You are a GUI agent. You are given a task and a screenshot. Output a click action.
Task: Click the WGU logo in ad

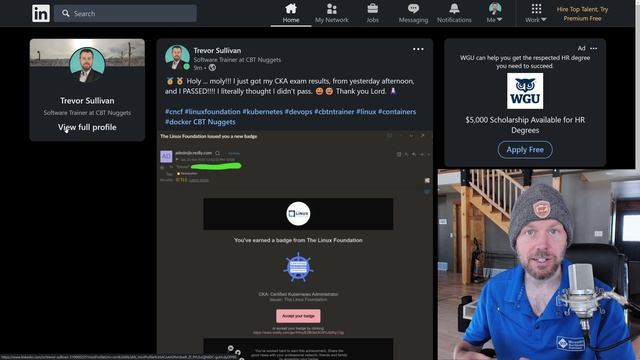click(x=525, y=91)
